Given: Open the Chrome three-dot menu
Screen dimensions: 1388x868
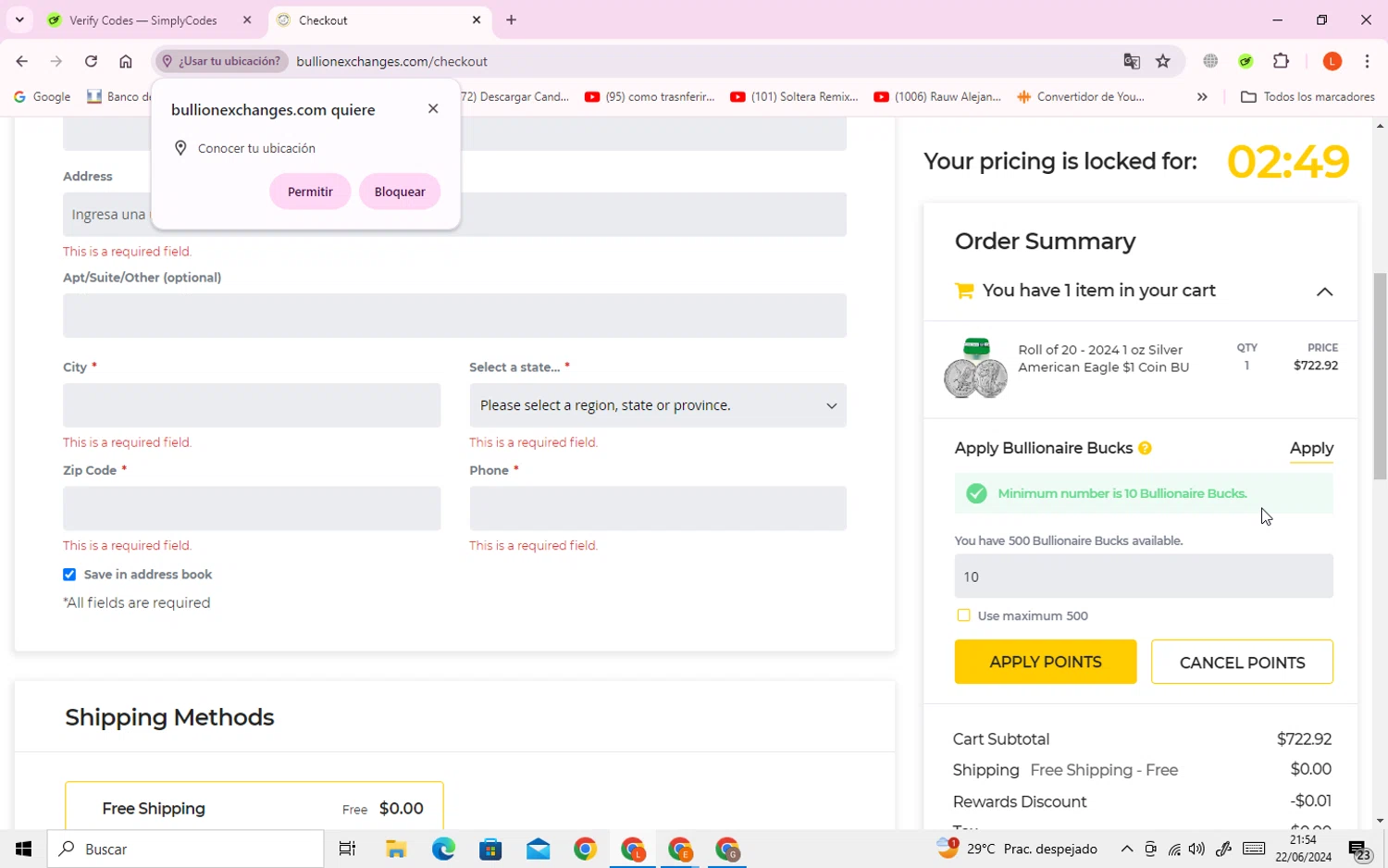Looking at the screenshot, I should coord(1367,61).
